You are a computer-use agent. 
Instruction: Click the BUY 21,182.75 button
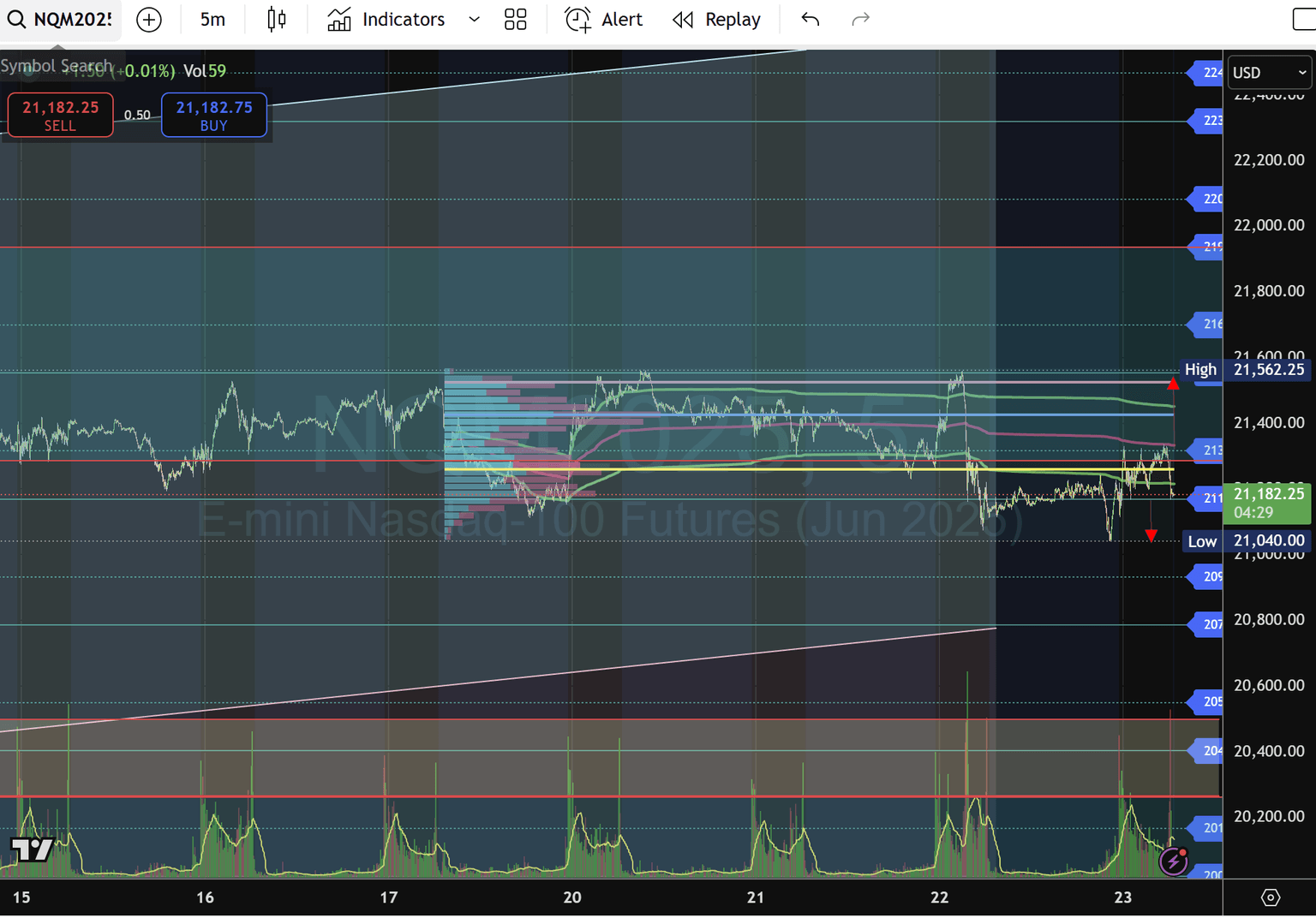click(x=213, y=115)
